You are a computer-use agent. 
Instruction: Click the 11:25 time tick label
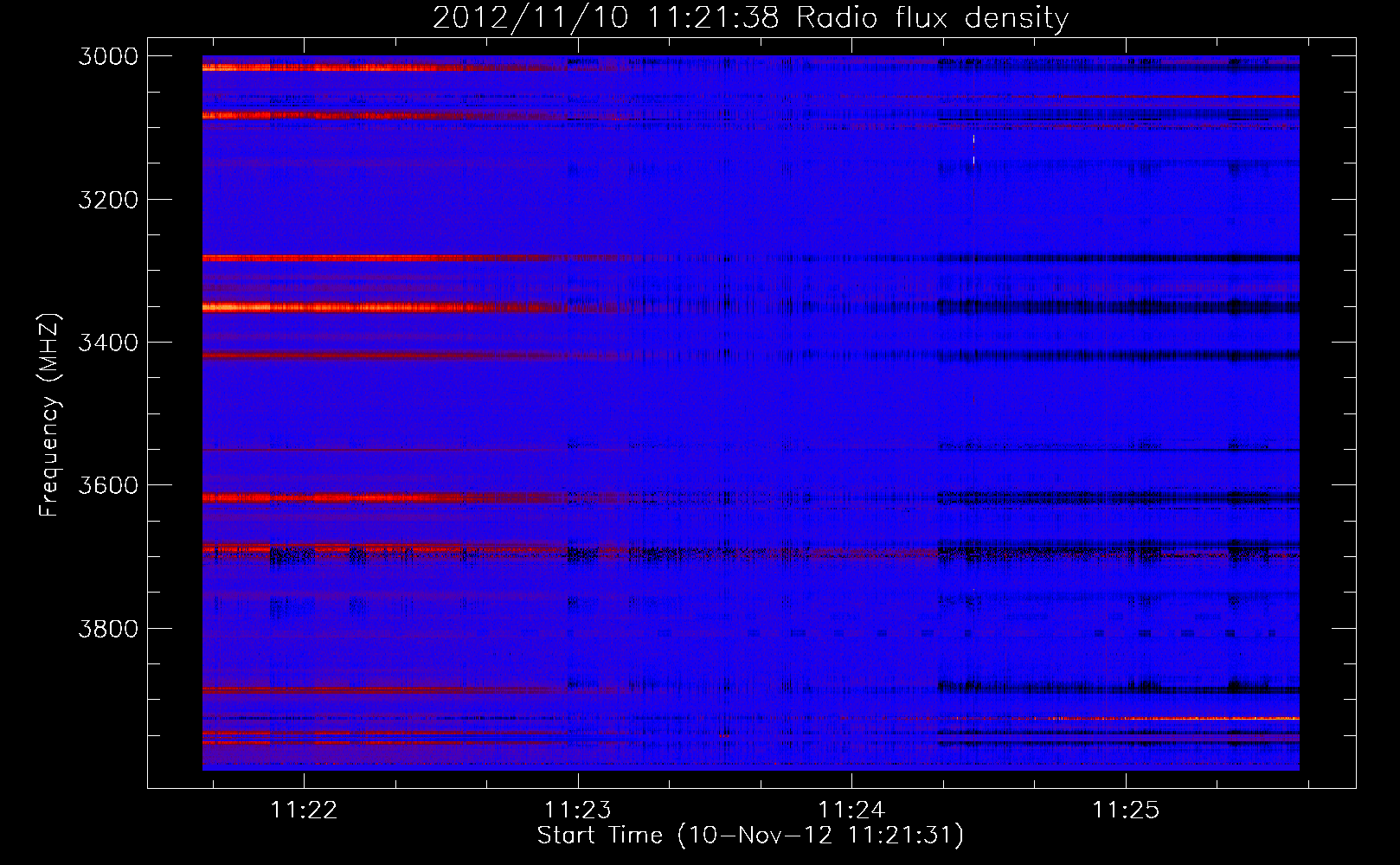pos(1125,810)
